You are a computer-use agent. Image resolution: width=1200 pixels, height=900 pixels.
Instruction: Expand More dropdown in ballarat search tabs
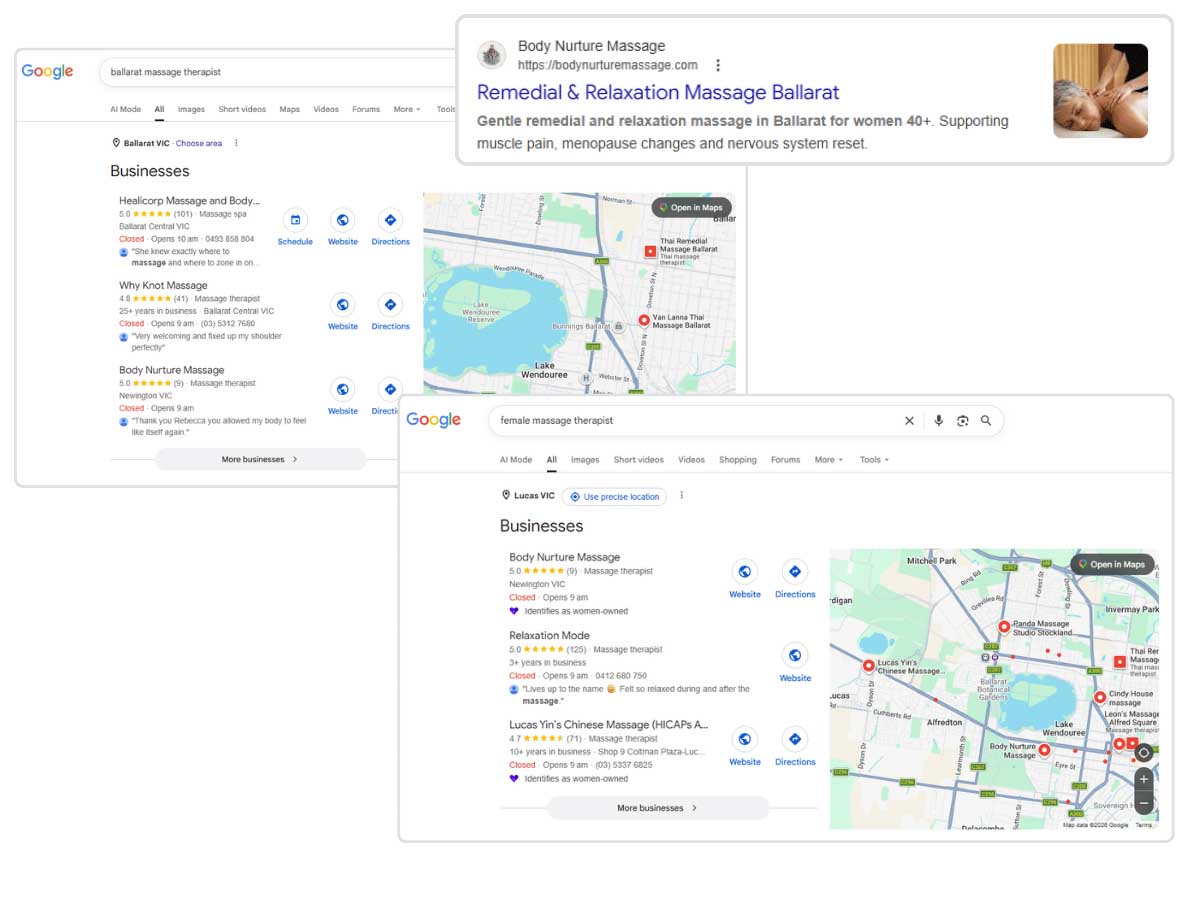tap(407, 110)
